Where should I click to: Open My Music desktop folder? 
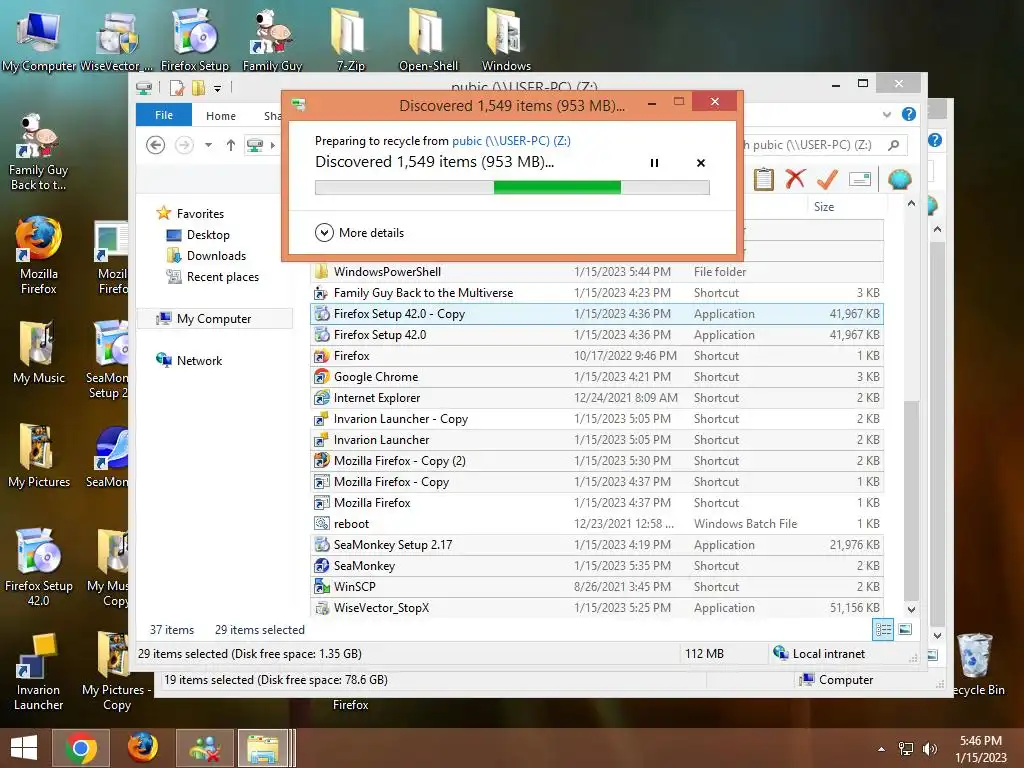(39, 352)
